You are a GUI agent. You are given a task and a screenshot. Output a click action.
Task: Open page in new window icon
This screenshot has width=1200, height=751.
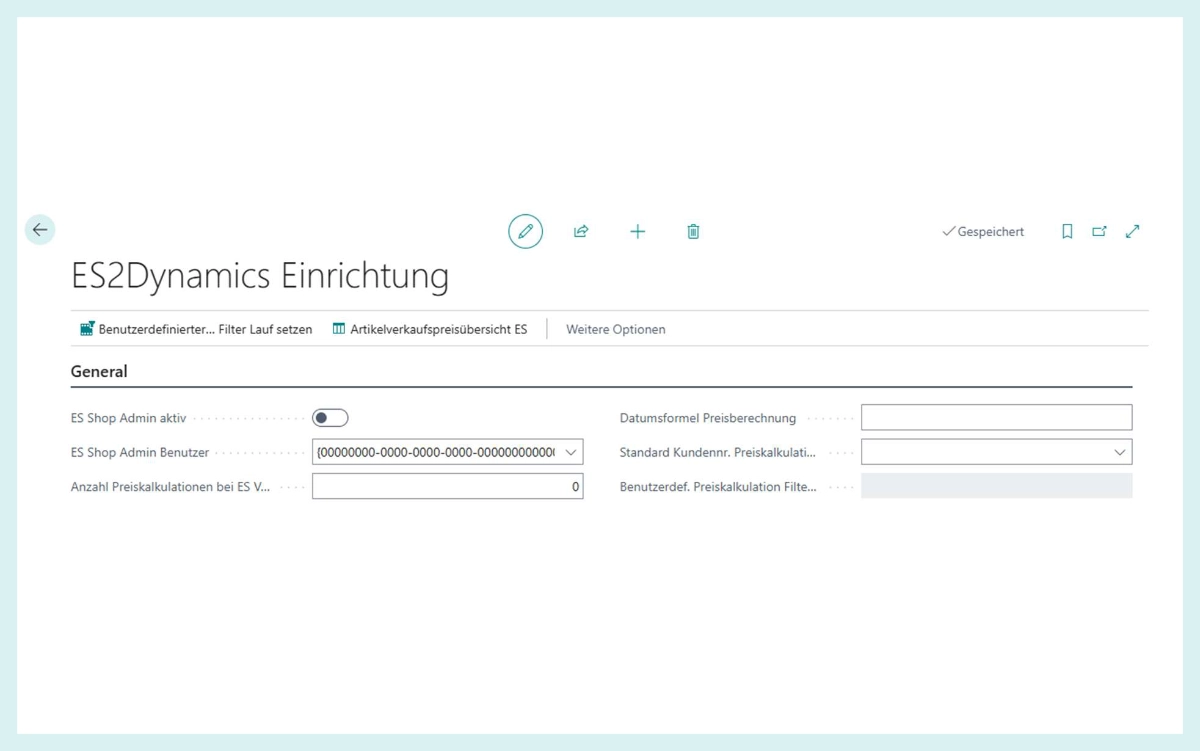1099,232
